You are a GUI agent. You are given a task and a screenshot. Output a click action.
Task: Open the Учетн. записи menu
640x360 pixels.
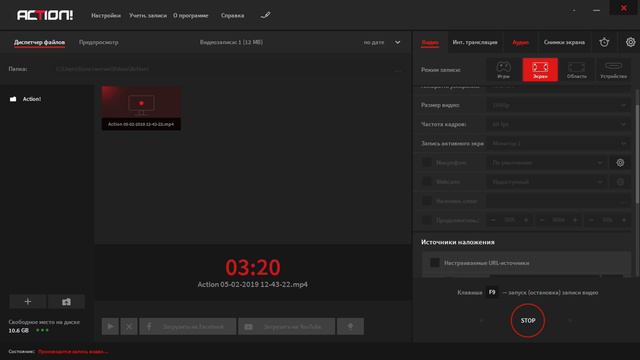(148, 16)
